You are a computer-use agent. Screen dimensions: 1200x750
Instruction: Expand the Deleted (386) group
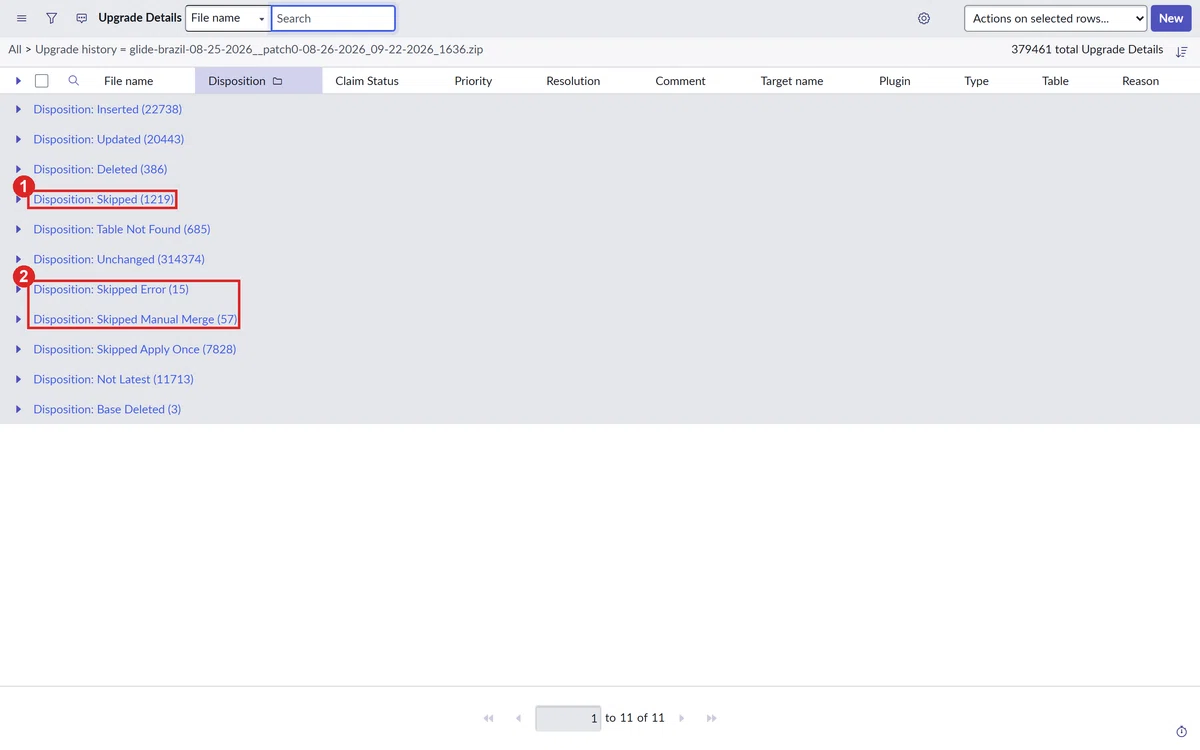[18, 169]
